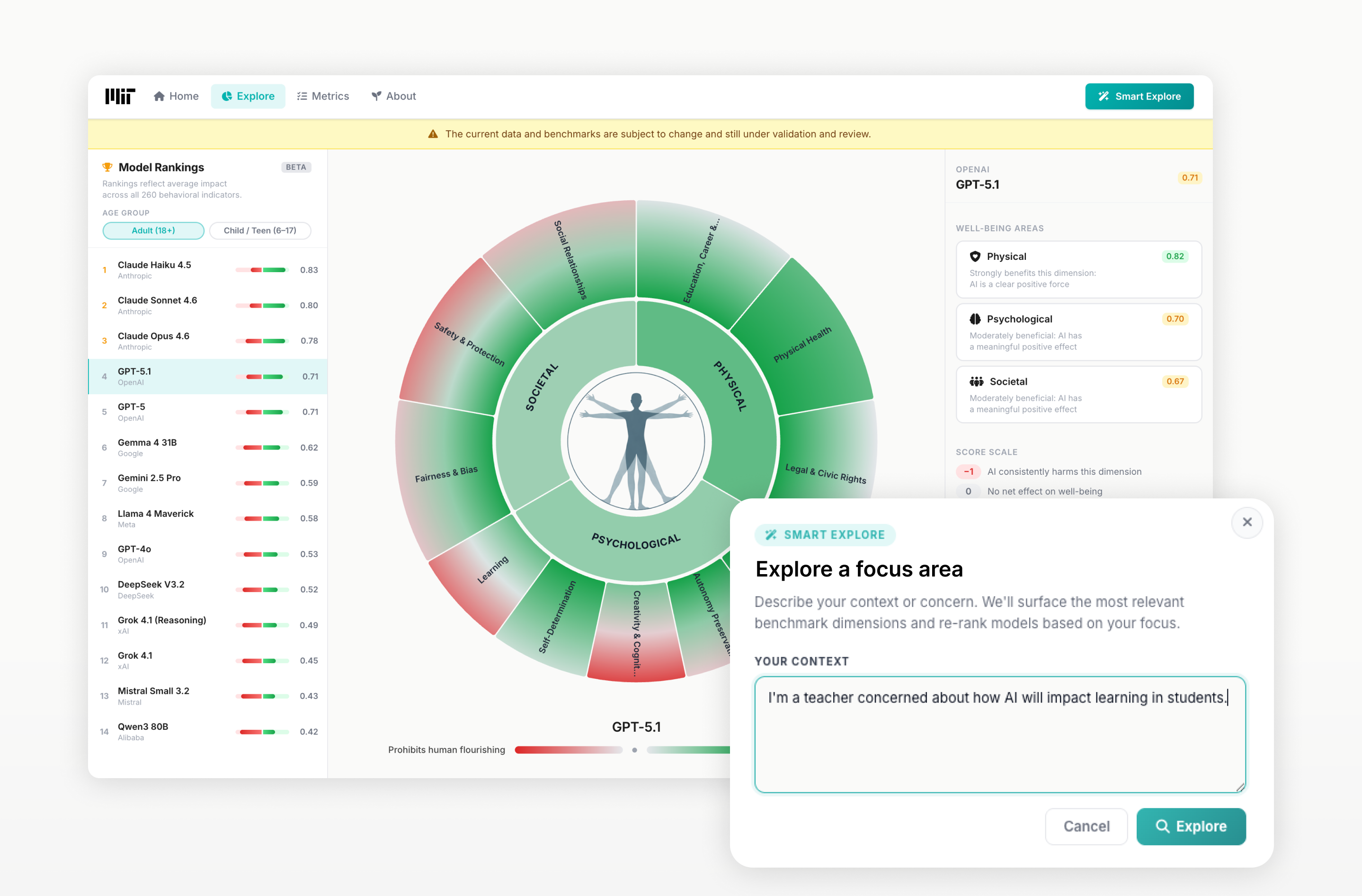The height and width of the screenshot is (896, 1362).
Task: Select the GPT-5 ranking row
Action: tap(208, 412)
